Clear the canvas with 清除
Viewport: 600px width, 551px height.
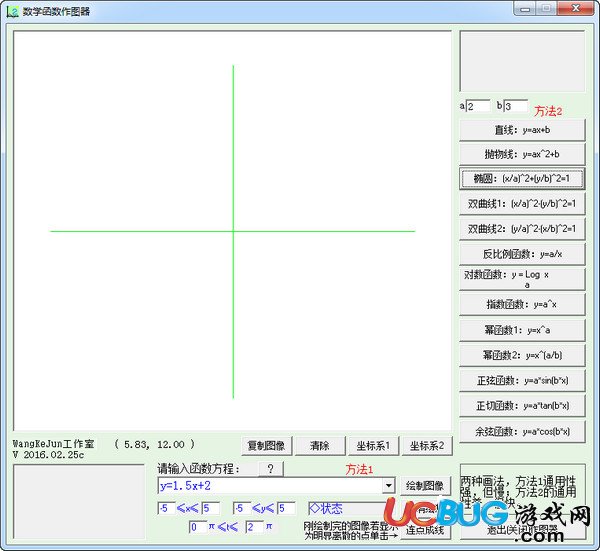[320, 446]
